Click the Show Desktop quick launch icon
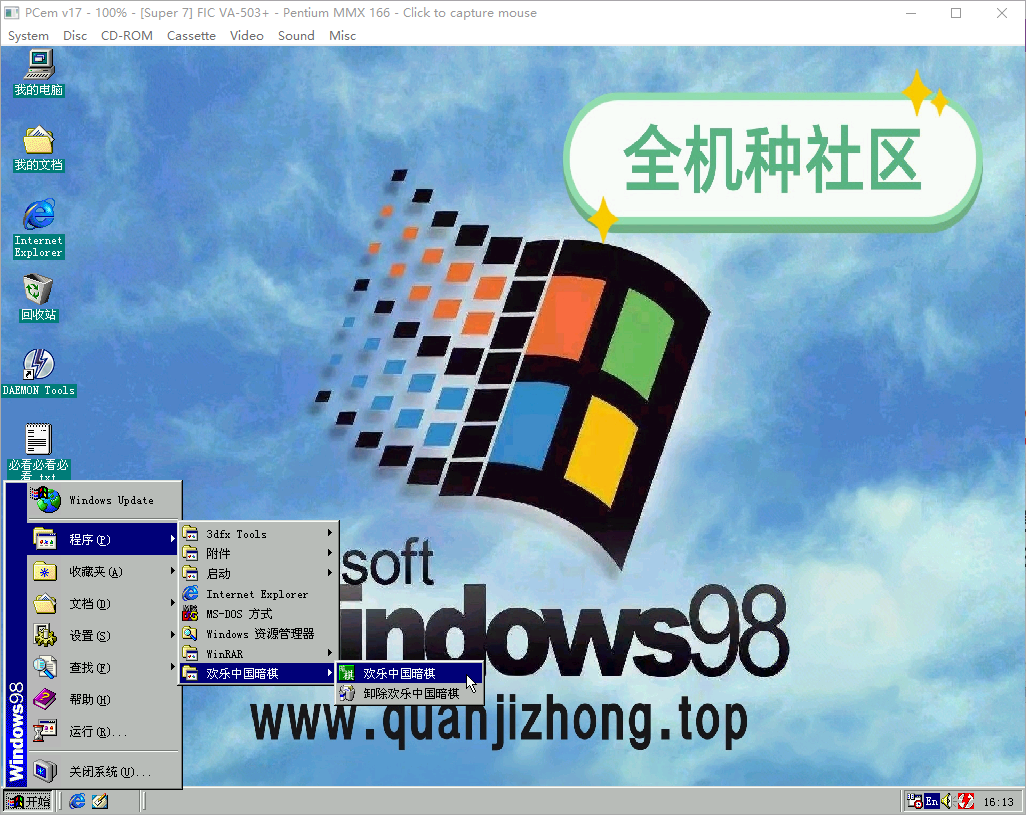Viewport: 1026px width, 815px height. click(x=99, y=801)
